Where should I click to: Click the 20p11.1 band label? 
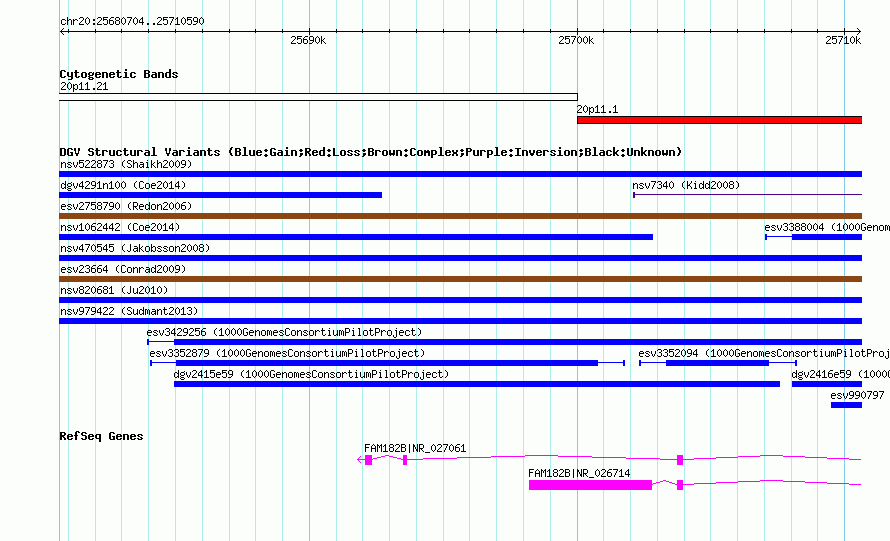[x=597, y=109]
